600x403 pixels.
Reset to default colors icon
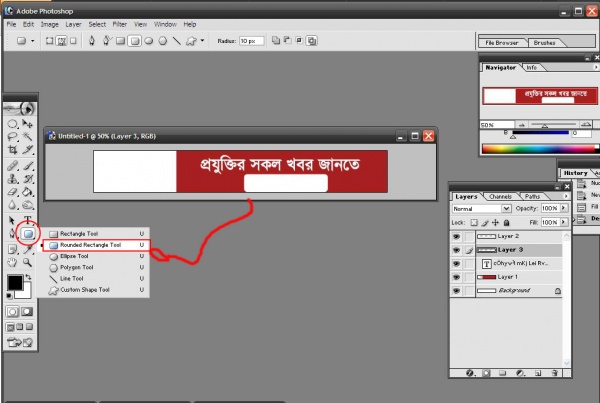pyautogui.click(x=9, y=295)
